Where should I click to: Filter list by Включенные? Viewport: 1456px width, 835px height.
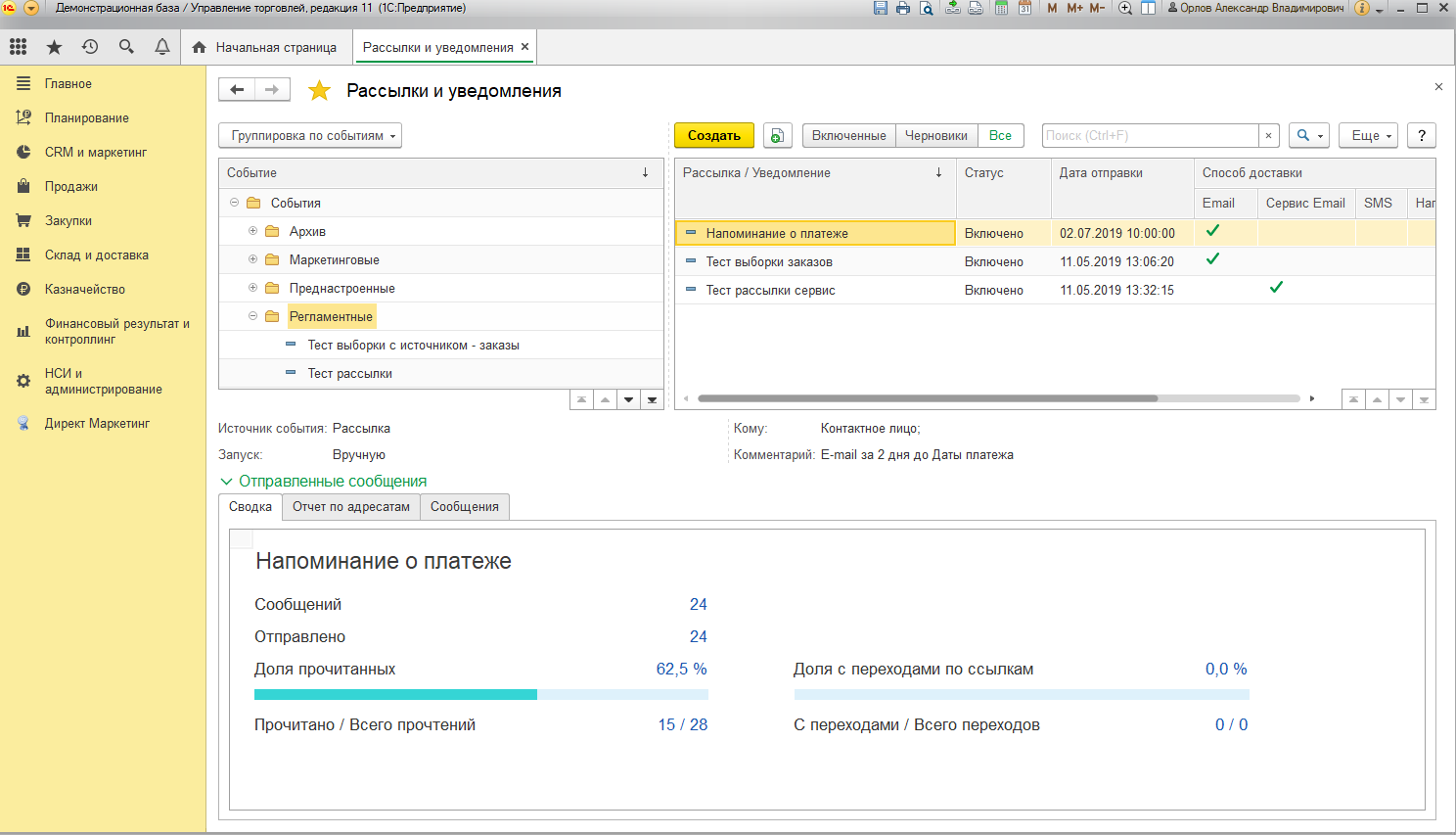[848, 136]
